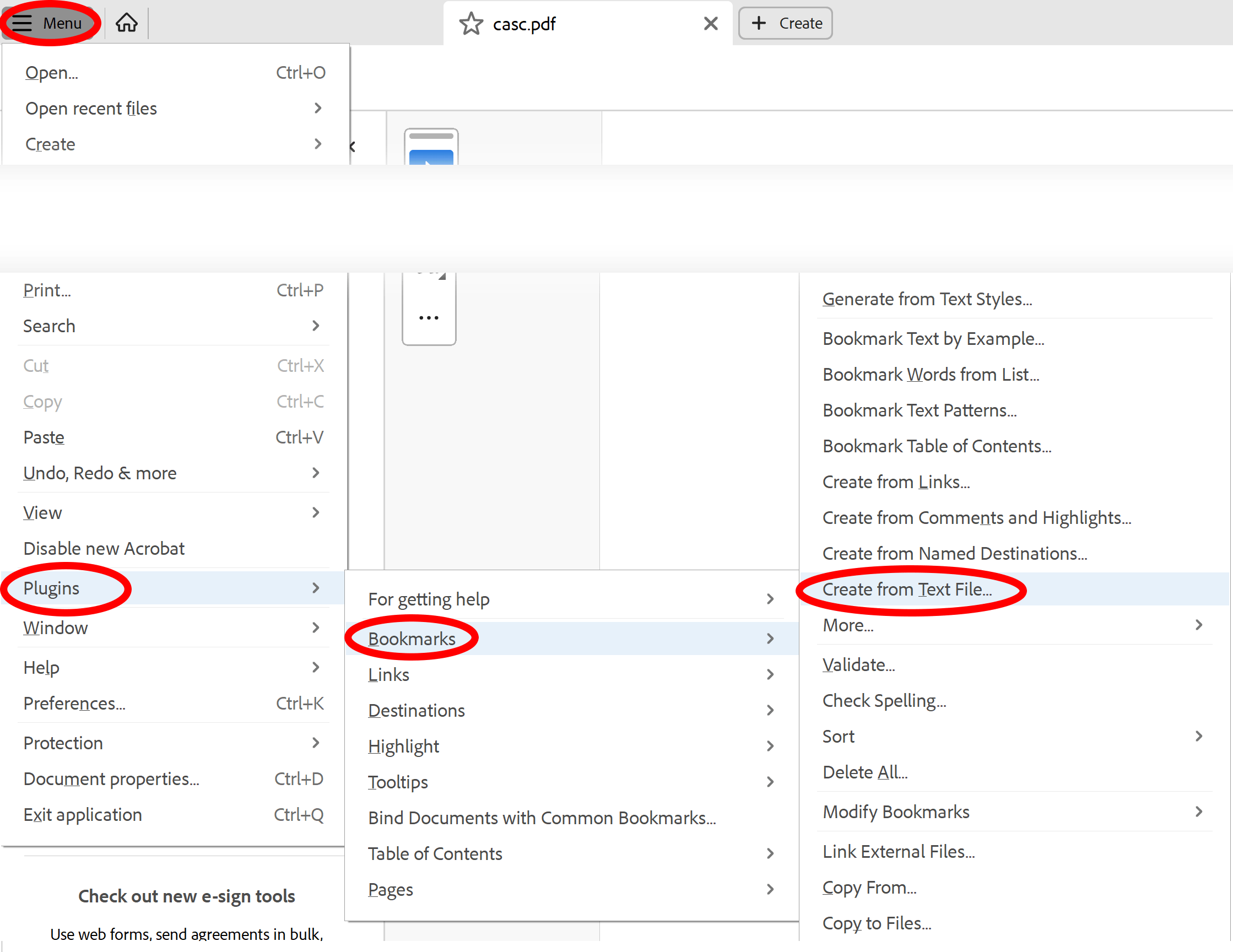The image size is (1233, 952).
Task: Click the close tab X icon
Action: tap(710, 23)
